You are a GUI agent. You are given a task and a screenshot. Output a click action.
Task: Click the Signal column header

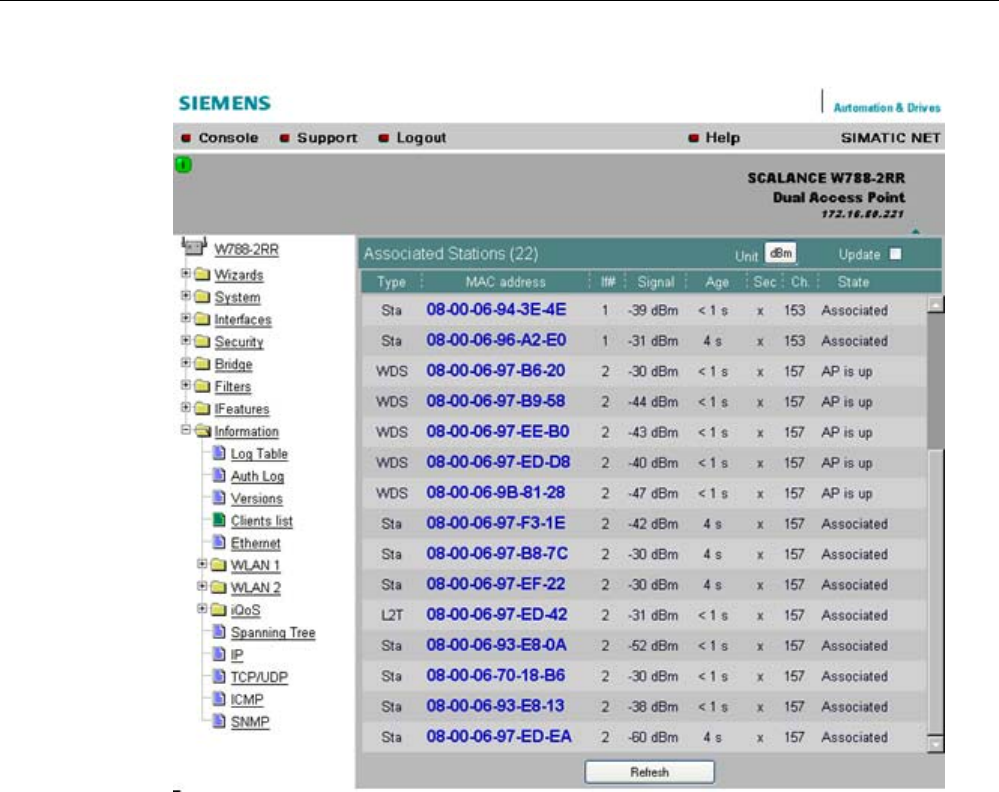pyautogui.click(x=656, y=282)
